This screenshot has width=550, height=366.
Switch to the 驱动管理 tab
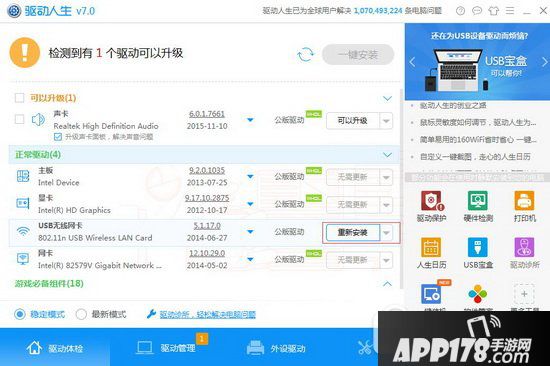coord(166,348)
